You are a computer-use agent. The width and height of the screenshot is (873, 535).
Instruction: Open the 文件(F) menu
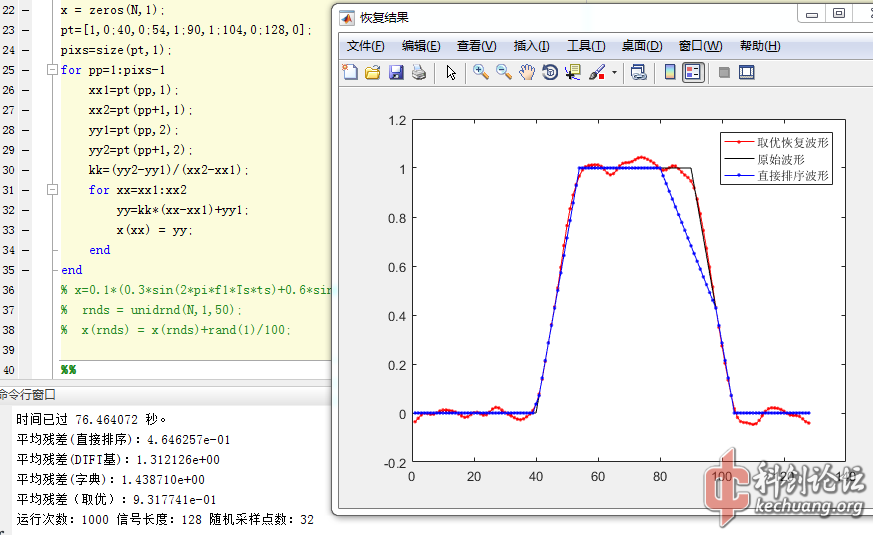(365, 46)
